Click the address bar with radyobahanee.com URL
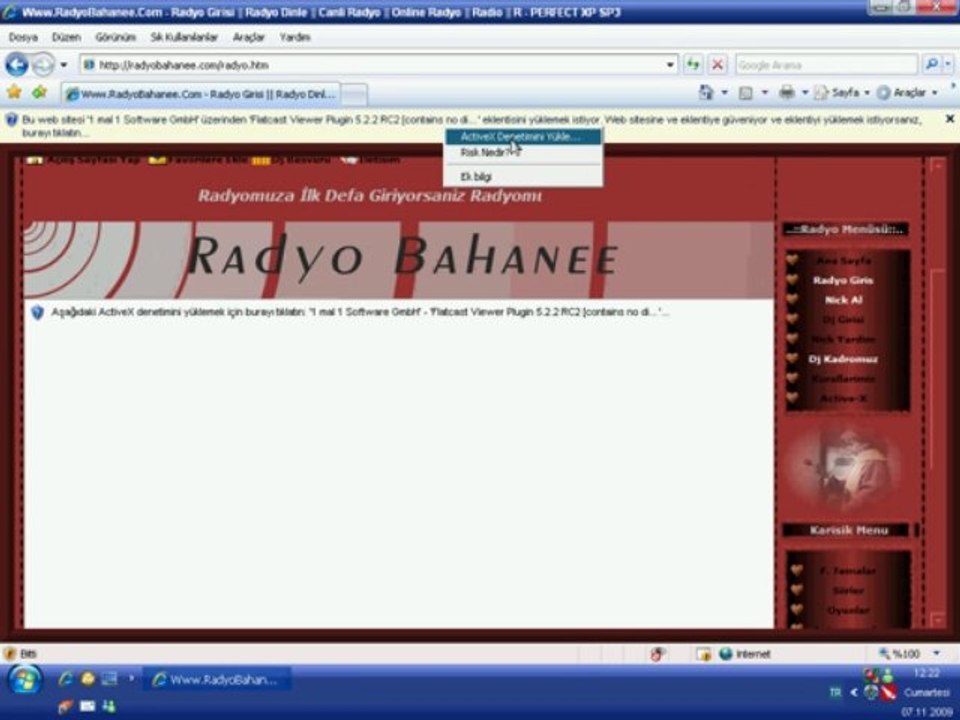 [x=378, y=65]
